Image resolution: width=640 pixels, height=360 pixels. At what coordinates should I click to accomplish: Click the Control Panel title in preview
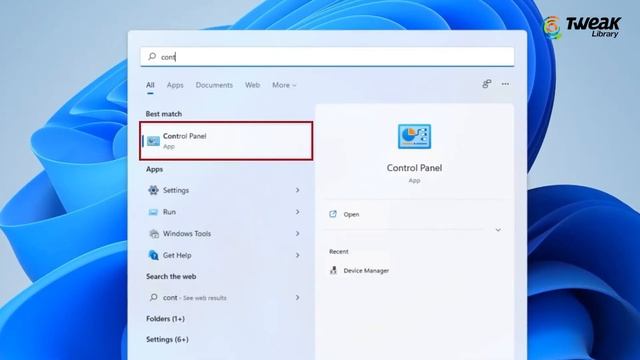(x=414, y=168)
